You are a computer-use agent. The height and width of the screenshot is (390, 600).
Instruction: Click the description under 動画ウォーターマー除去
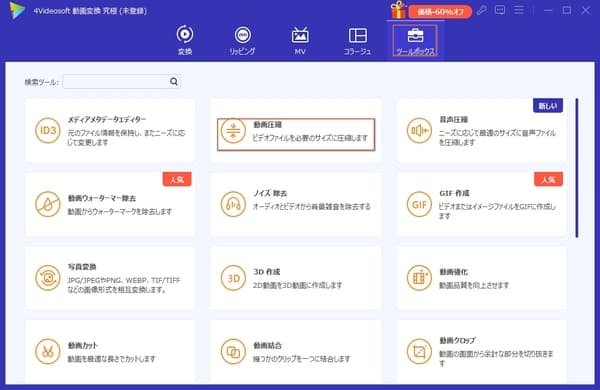coord(120,211)
